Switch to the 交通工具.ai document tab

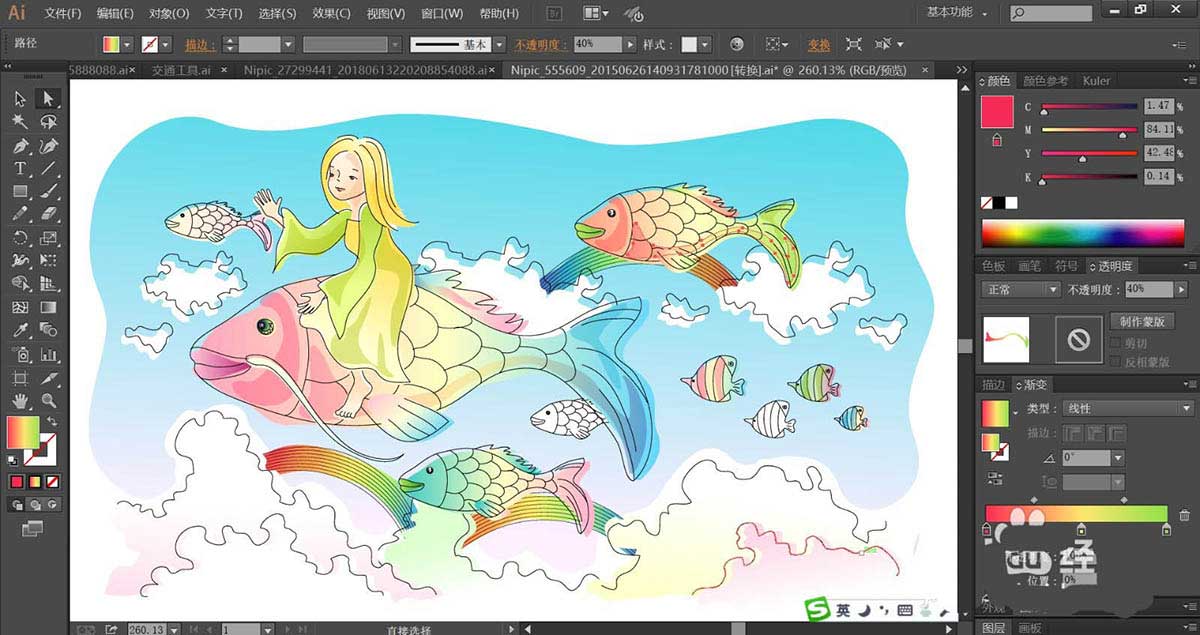(181, 70)
